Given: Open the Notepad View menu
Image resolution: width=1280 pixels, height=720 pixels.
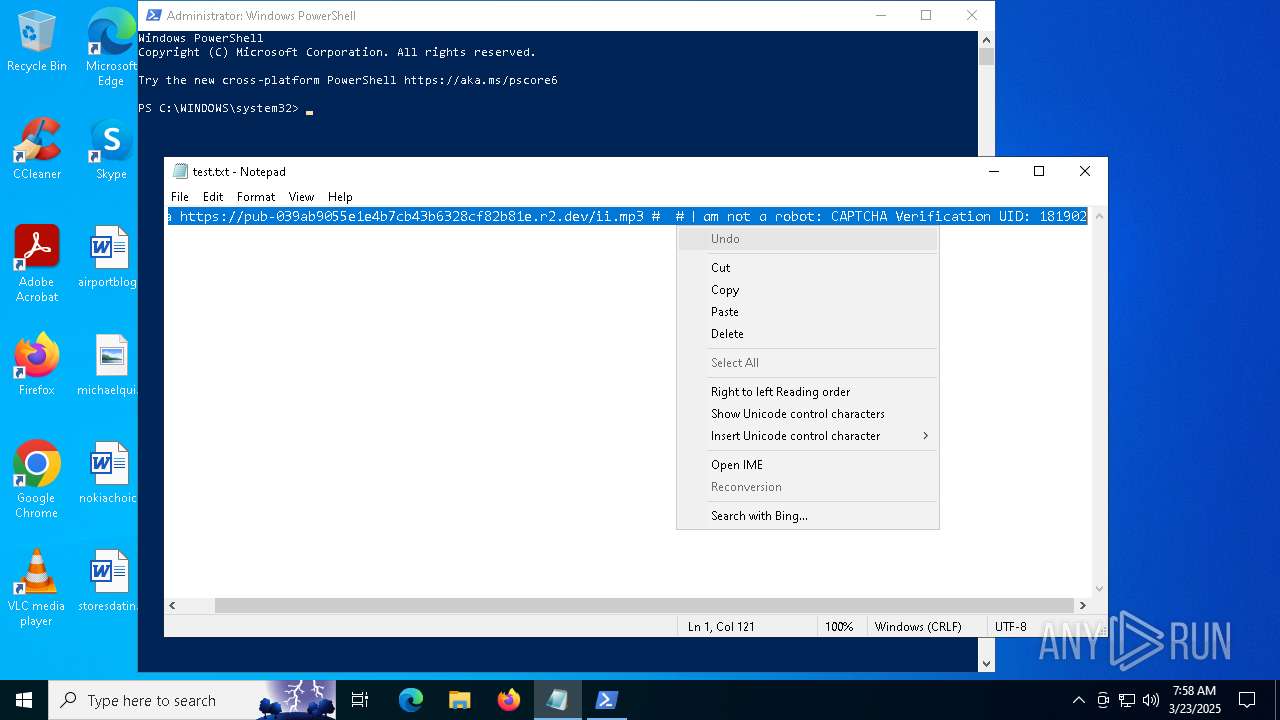Looking at the screenshot, I should (x=301, y=197).
